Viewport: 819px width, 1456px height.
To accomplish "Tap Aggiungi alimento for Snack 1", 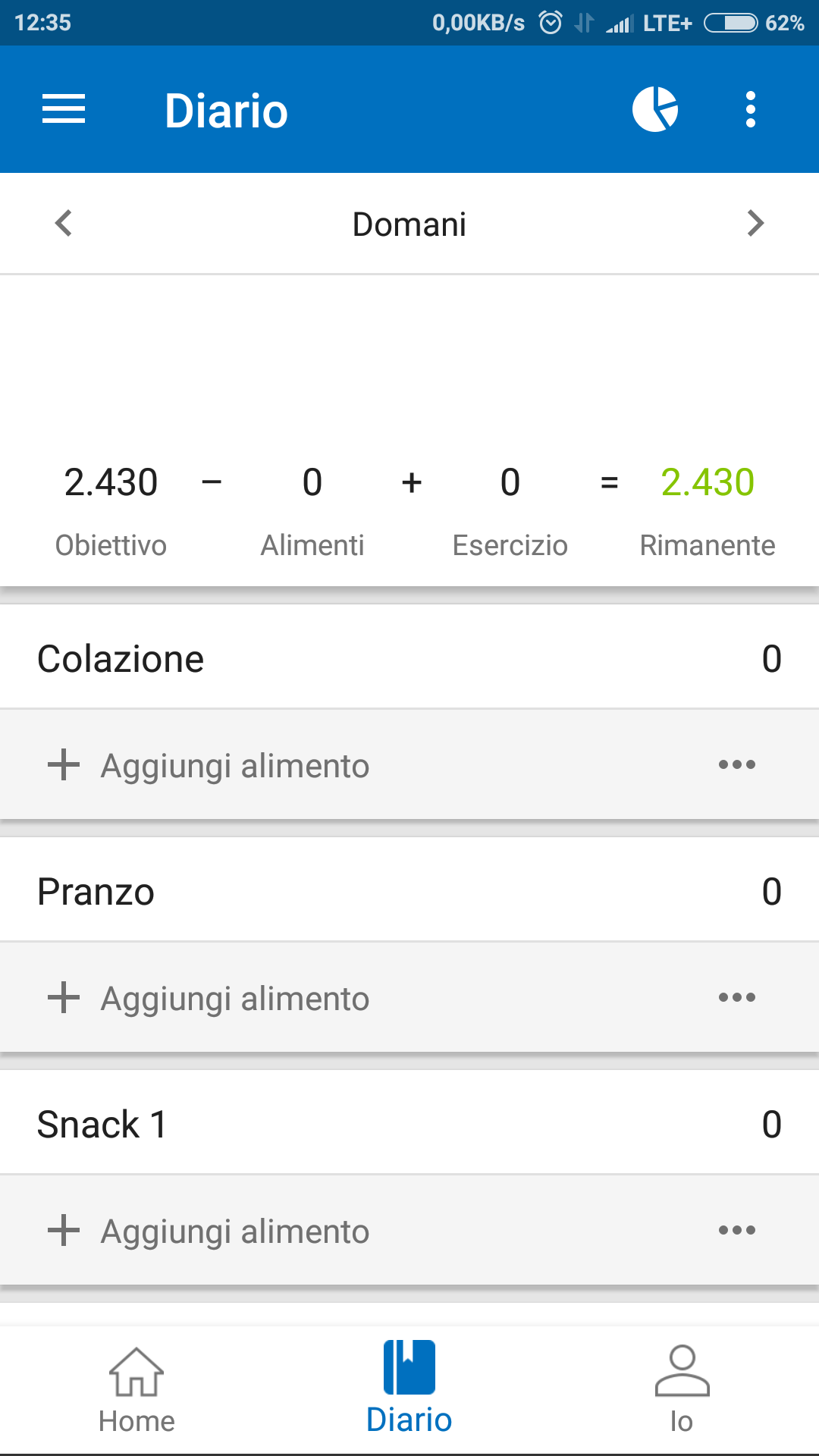I will tap(235, 1232).
